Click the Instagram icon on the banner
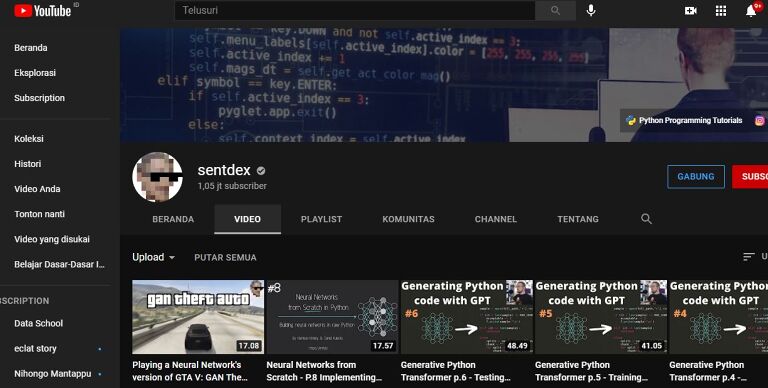The width and height of the screenshot is (768, 388). [760, 121]
